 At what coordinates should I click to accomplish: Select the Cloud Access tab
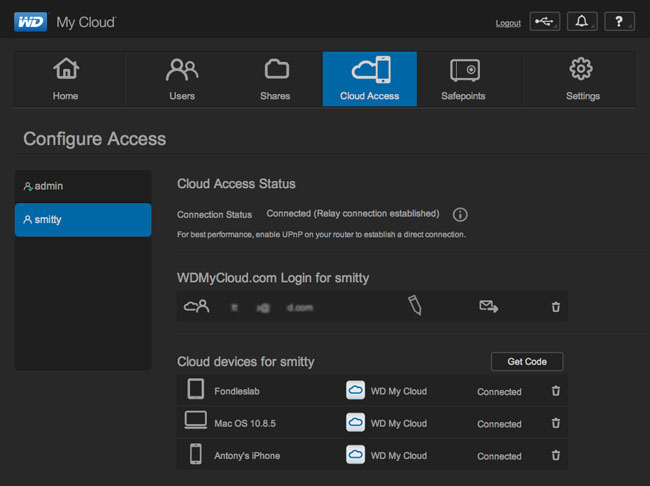370,79
